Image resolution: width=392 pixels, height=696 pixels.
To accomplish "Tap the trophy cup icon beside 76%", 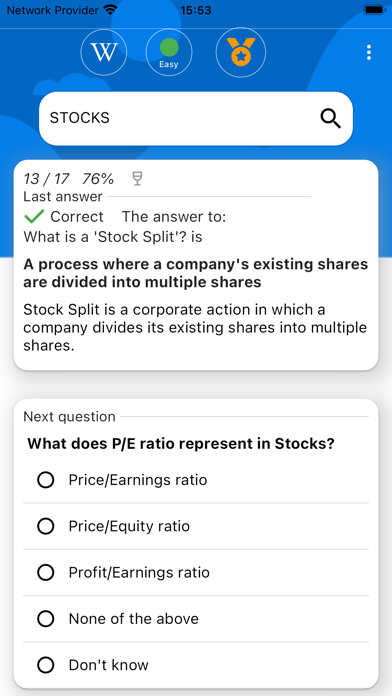I will pos(137,179).
